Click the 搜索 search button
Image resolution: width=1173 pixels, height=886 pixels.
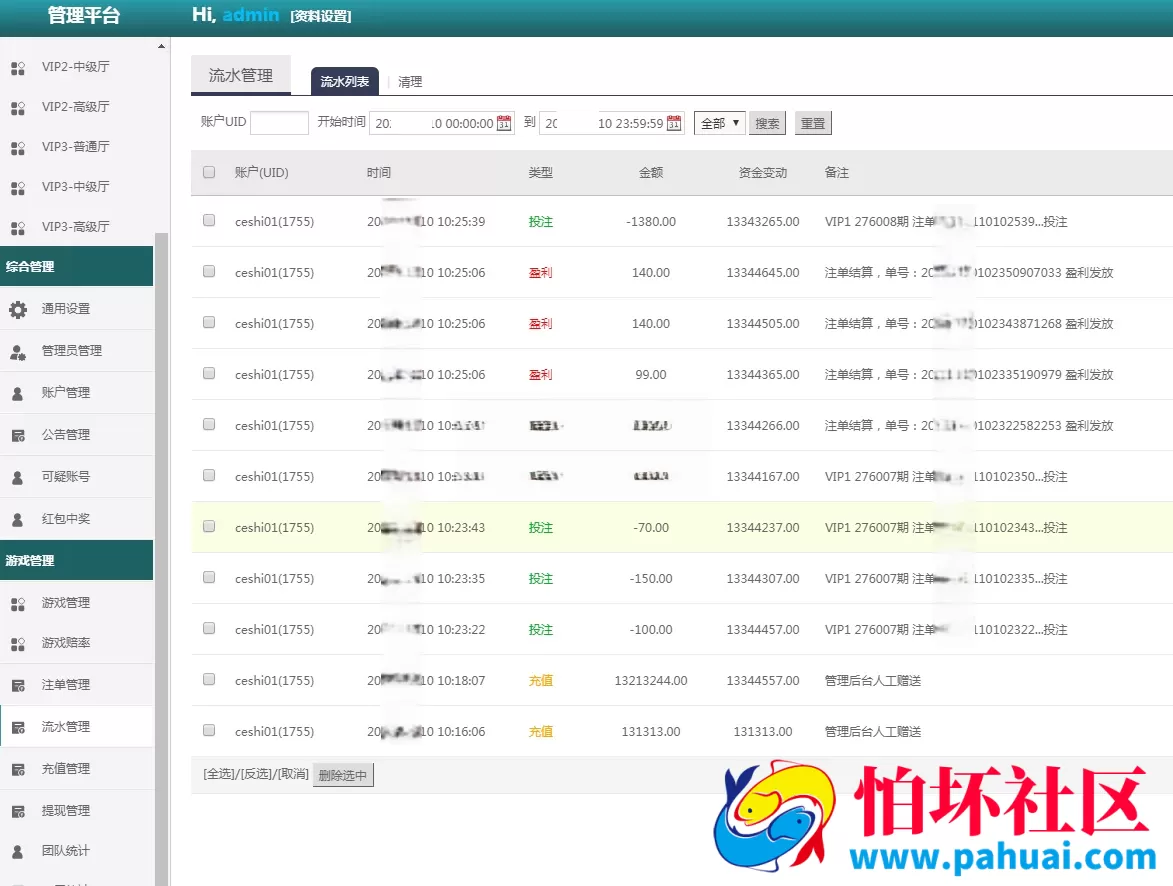(767, 123)
